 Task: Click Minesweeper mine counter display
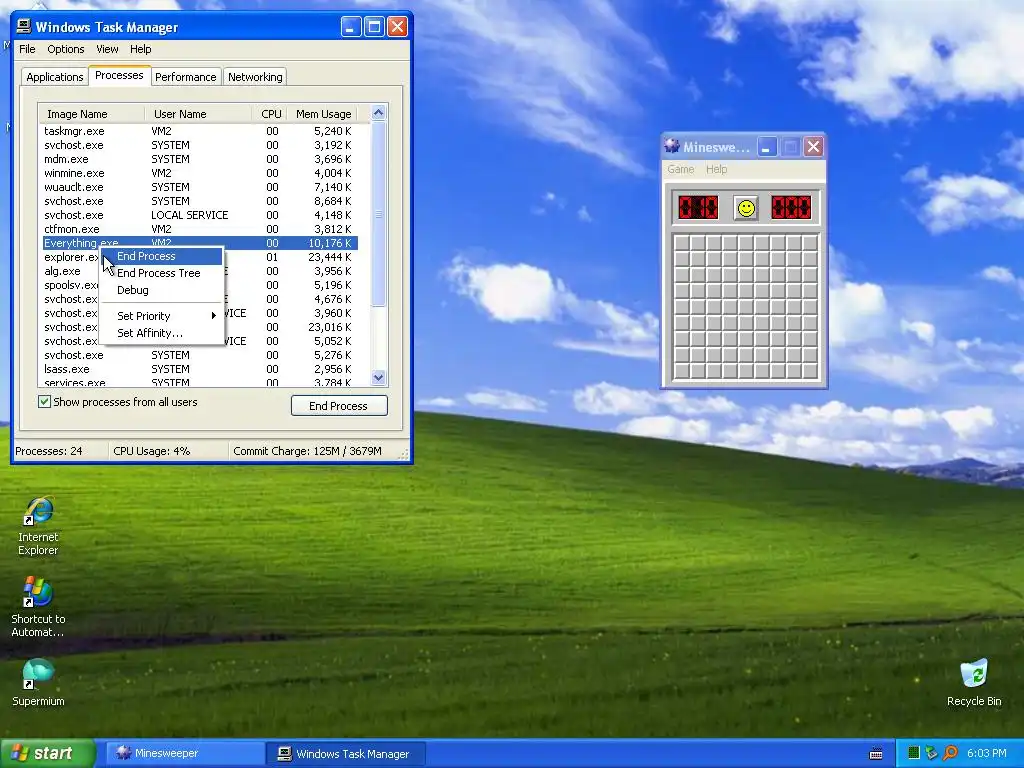(x=698, y=208)
